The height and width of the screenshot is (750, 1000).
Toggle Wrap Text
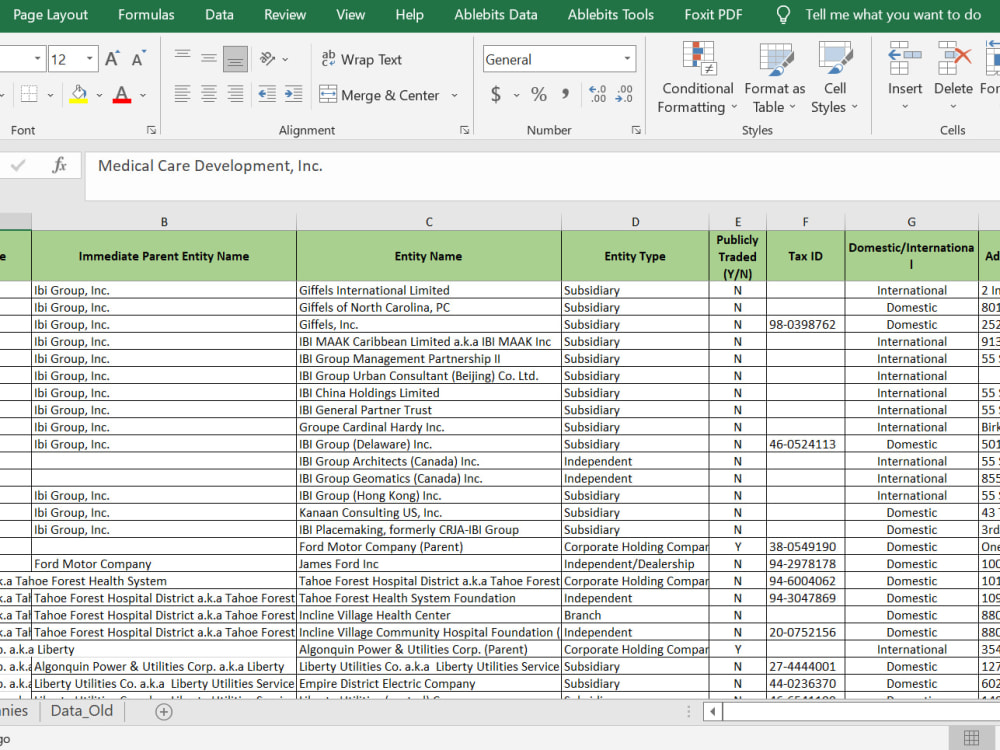(x=362, y=59)
